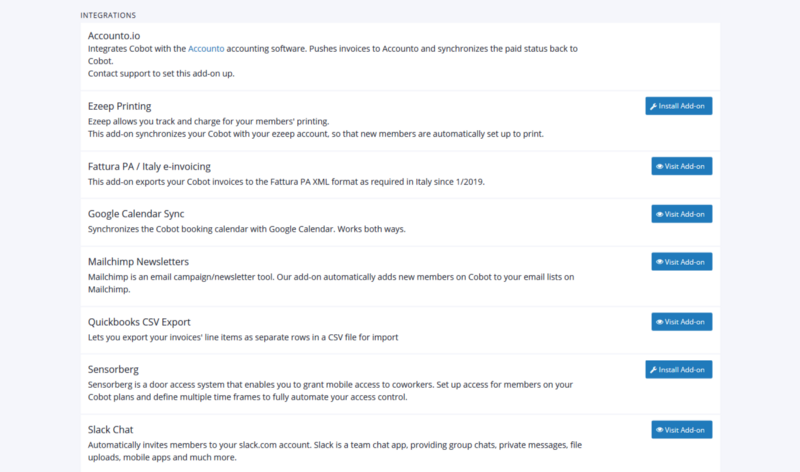The height and width of the screenshot is (472, 800).
Task: Visit the Slack Chat add-on
Action: click(x=682, y=430)
